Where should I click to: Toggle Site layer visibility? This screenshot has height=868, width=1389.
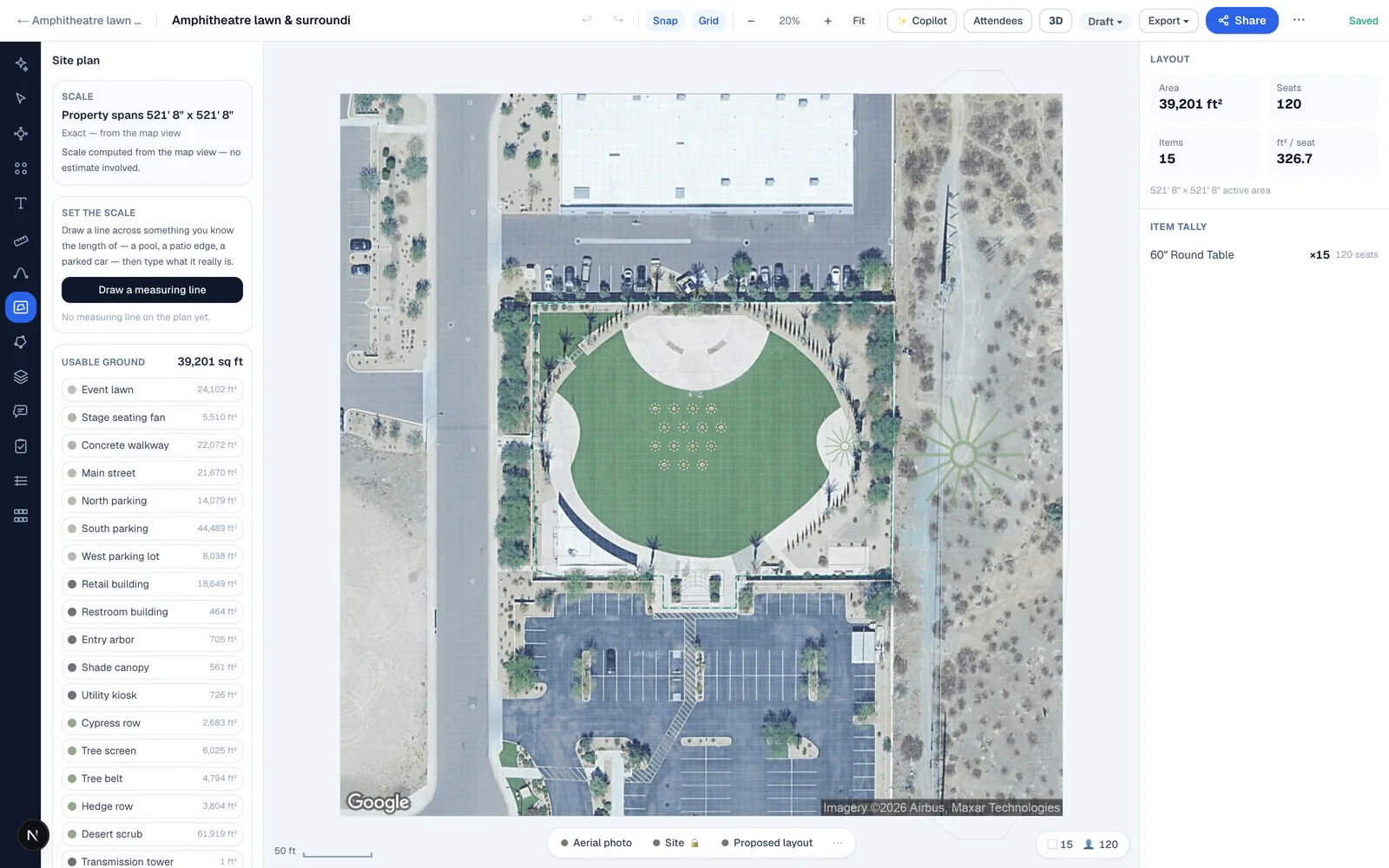click(675, 843)
